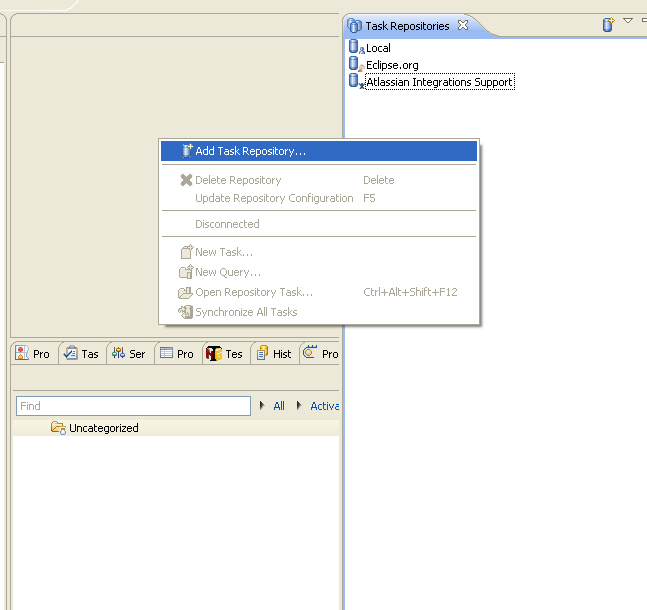Choose Add Task Repository from context menu

tap(319, 151)
